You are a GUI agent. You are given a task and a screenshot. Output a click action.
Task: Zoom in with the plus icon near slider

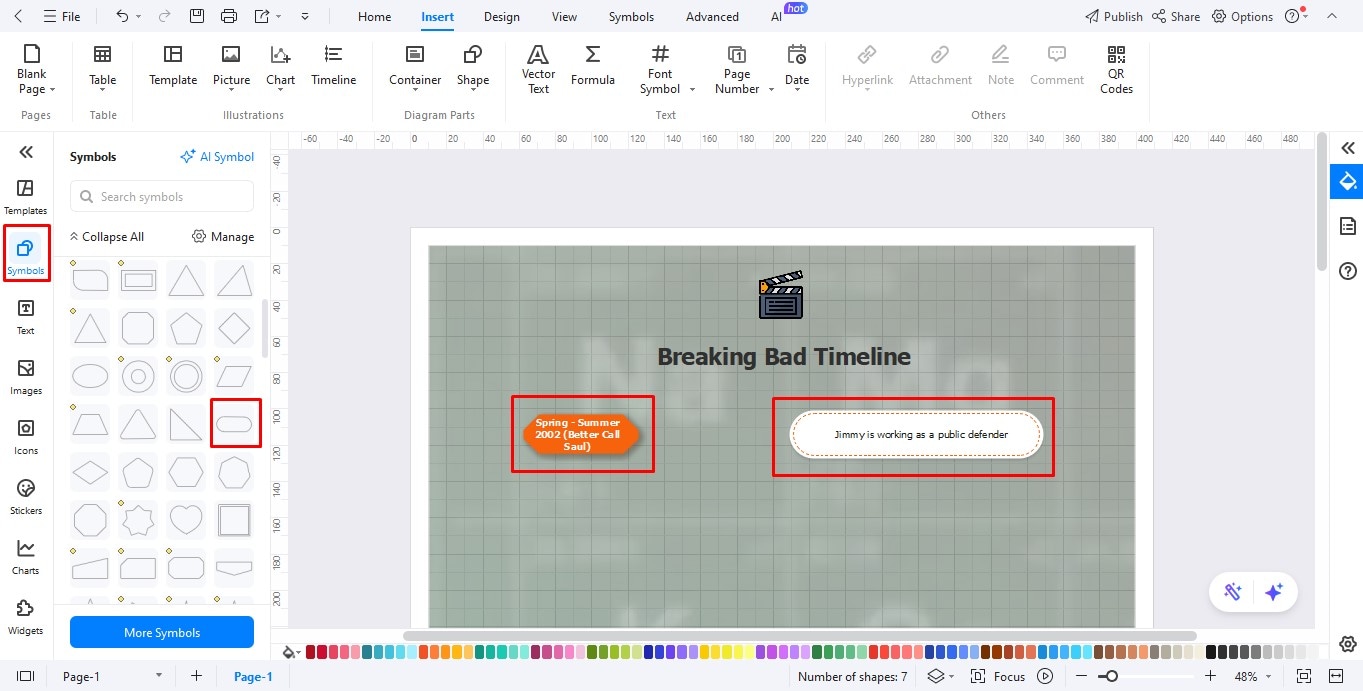(x=1211, y=676)
